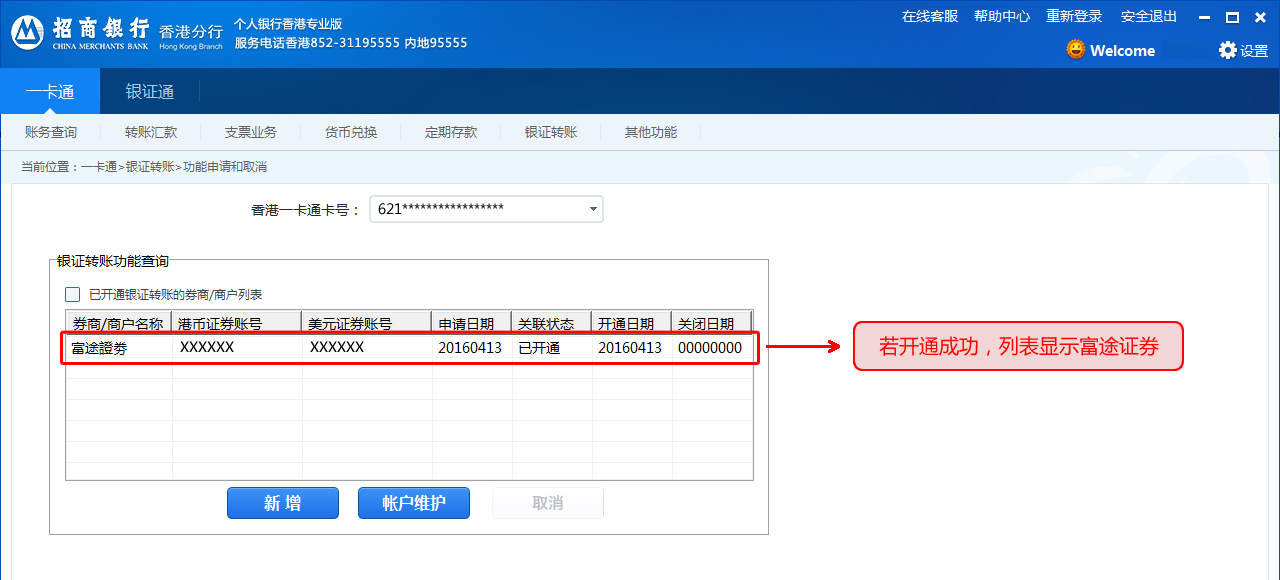
Task: Click the 00000000 close date cell
Action: (710, 348)
